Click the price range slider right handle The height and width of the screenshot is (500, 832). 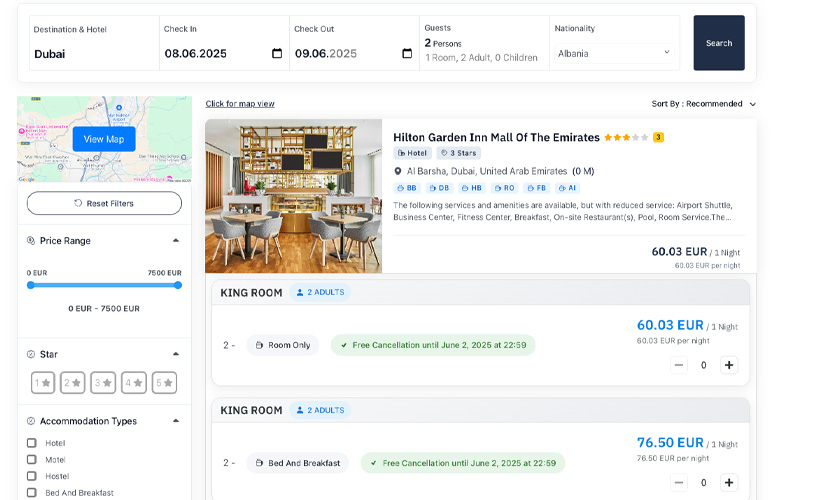[x=178, y=285]
